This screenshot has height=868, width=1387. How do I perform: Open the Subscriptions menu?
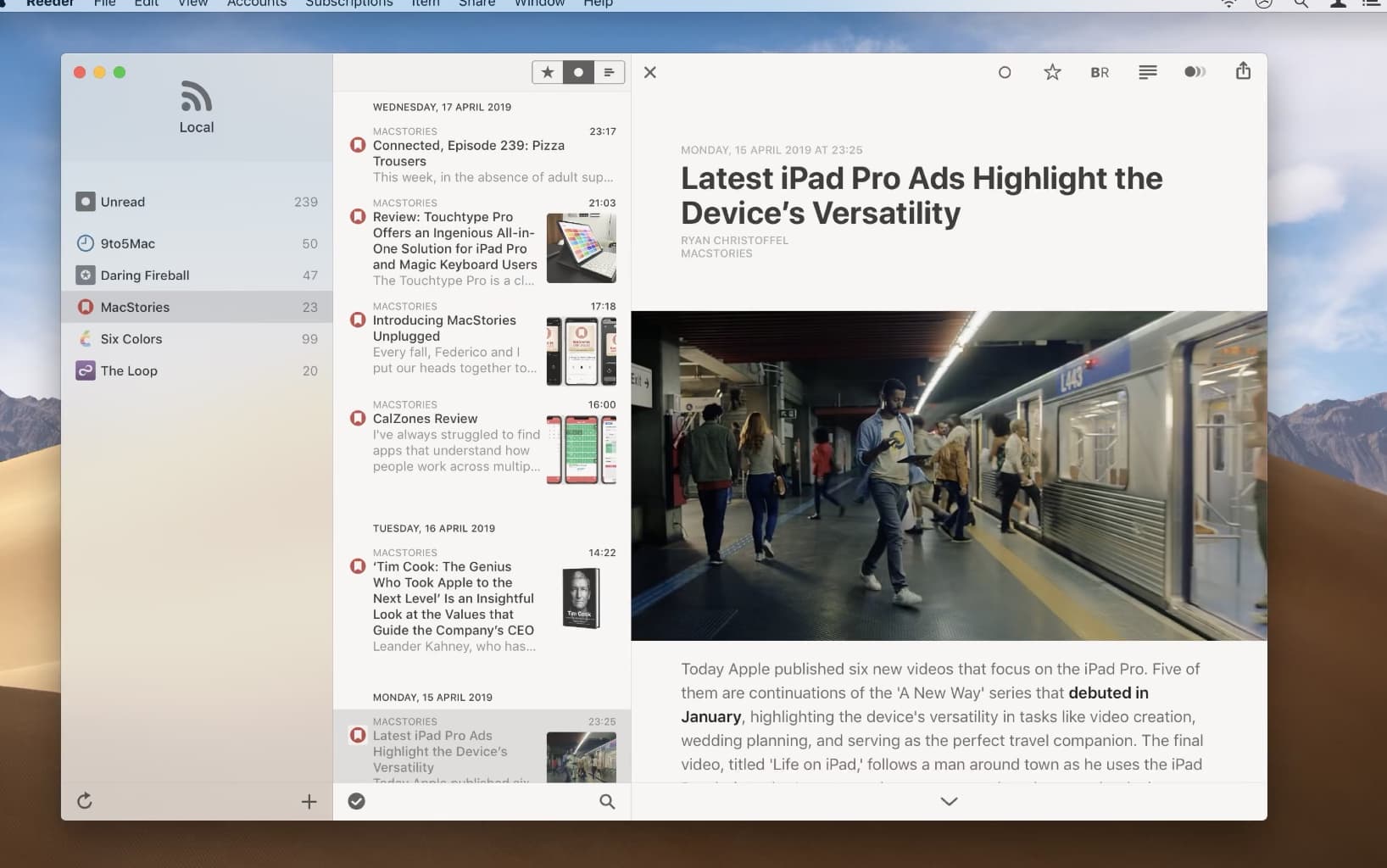(348, 4)
